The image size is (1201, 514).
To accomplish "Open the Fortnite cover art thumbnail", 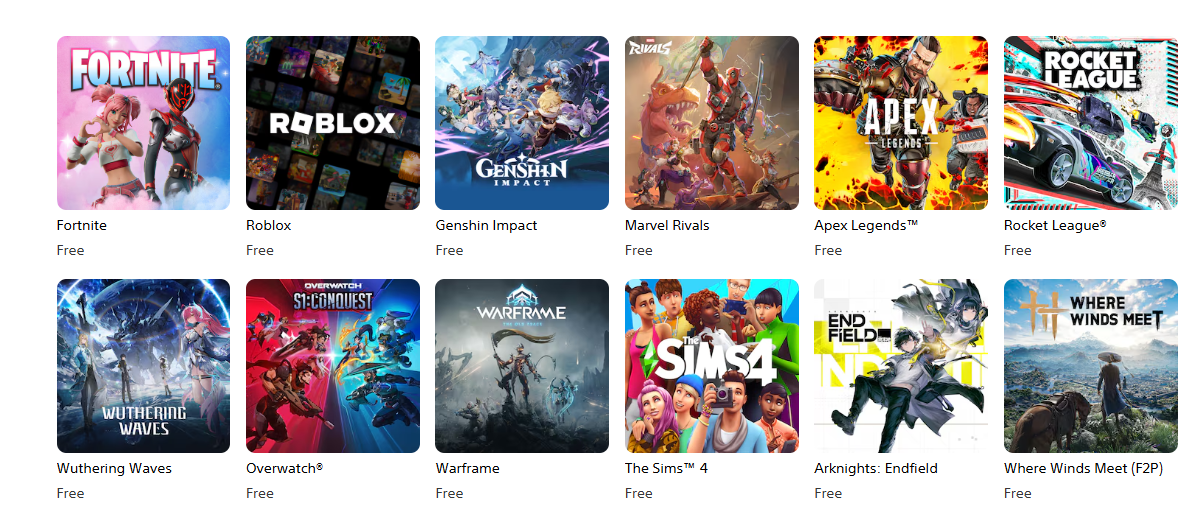I will pyautogui.click(x=143, y=123).
